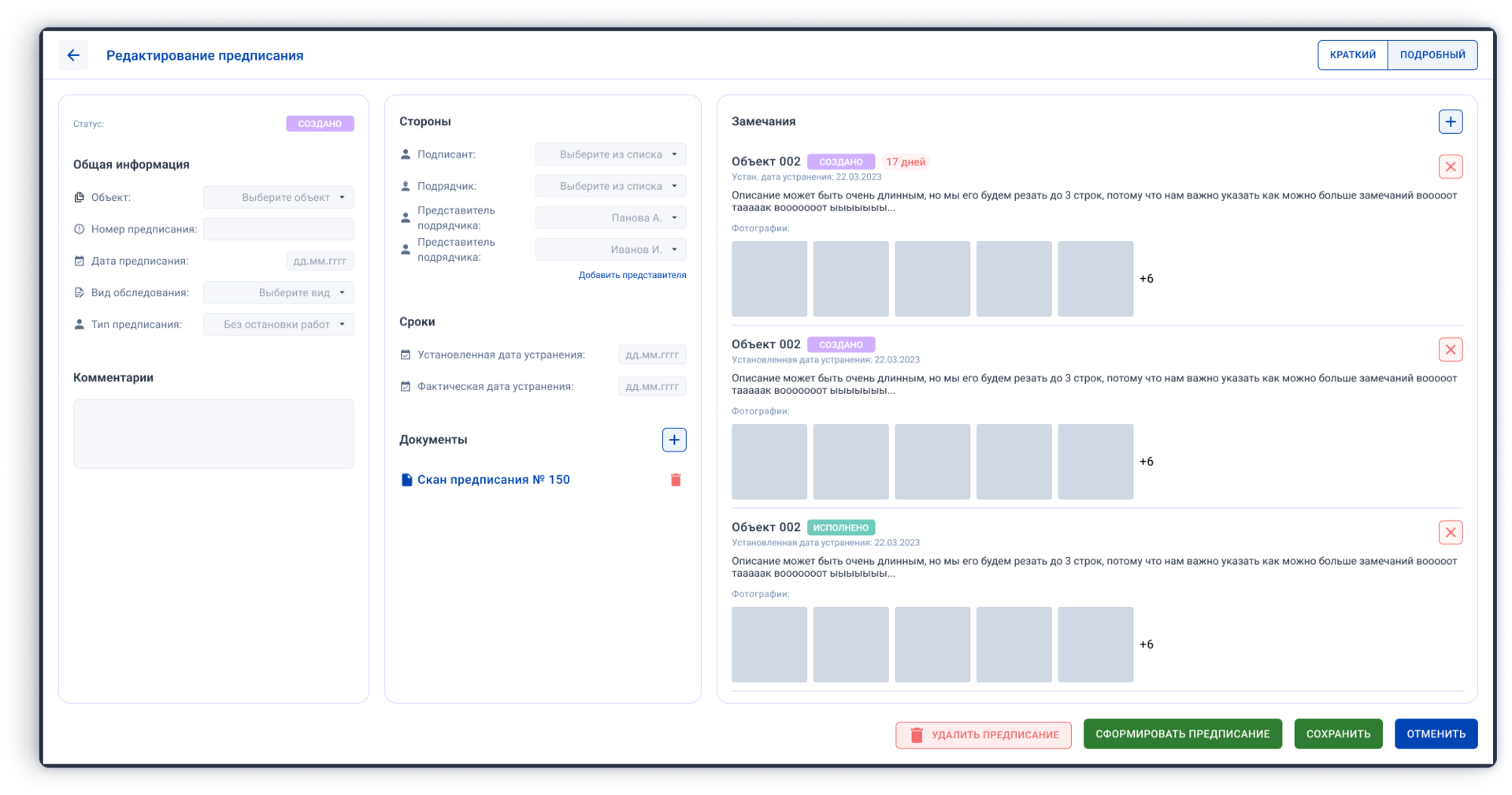
Task: Focus the Номер предписания input field
Action: [278, 229]
